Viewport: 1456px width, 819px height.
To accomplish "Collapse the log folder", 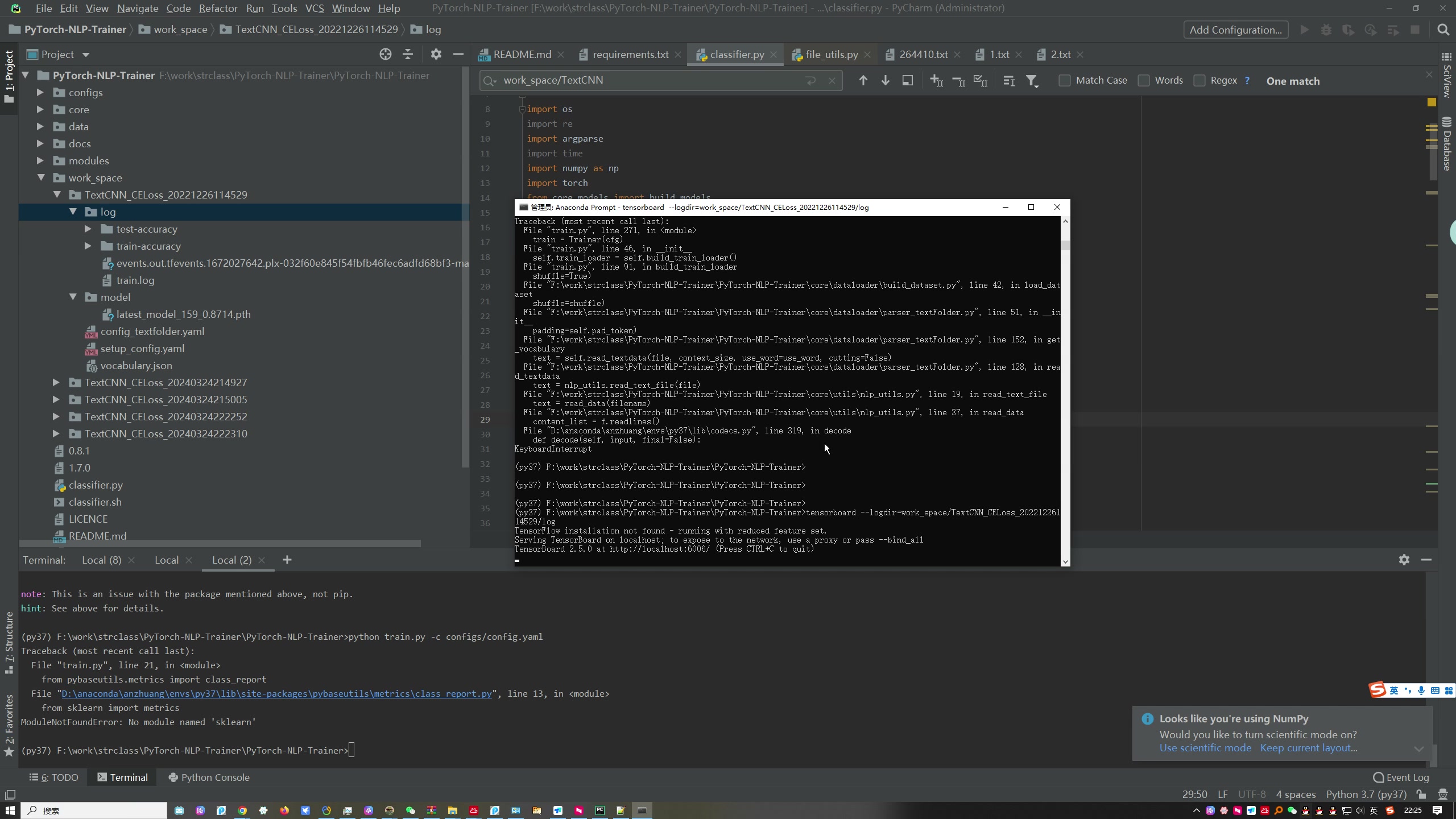I will click(73, 212).
